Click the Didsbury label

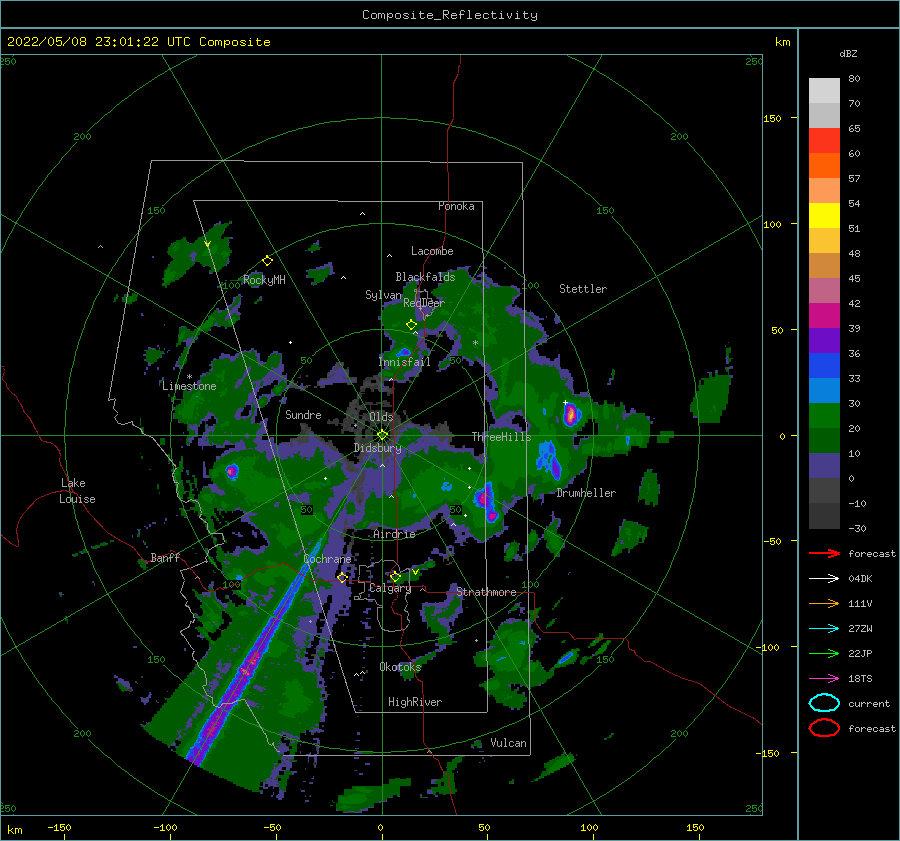tap(377, 448)
